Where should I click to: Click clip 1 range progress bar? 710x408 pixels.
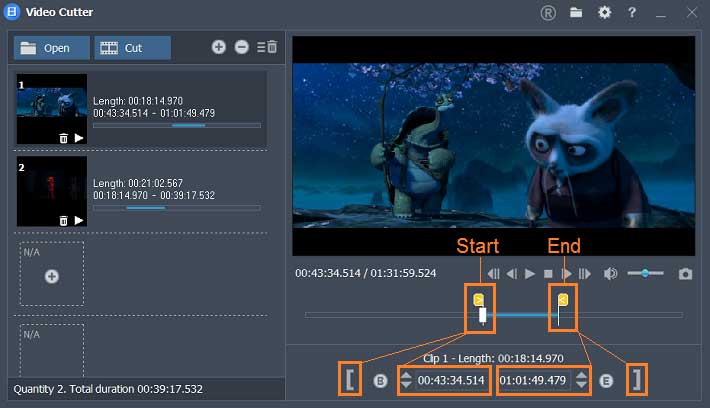point(177,125)
